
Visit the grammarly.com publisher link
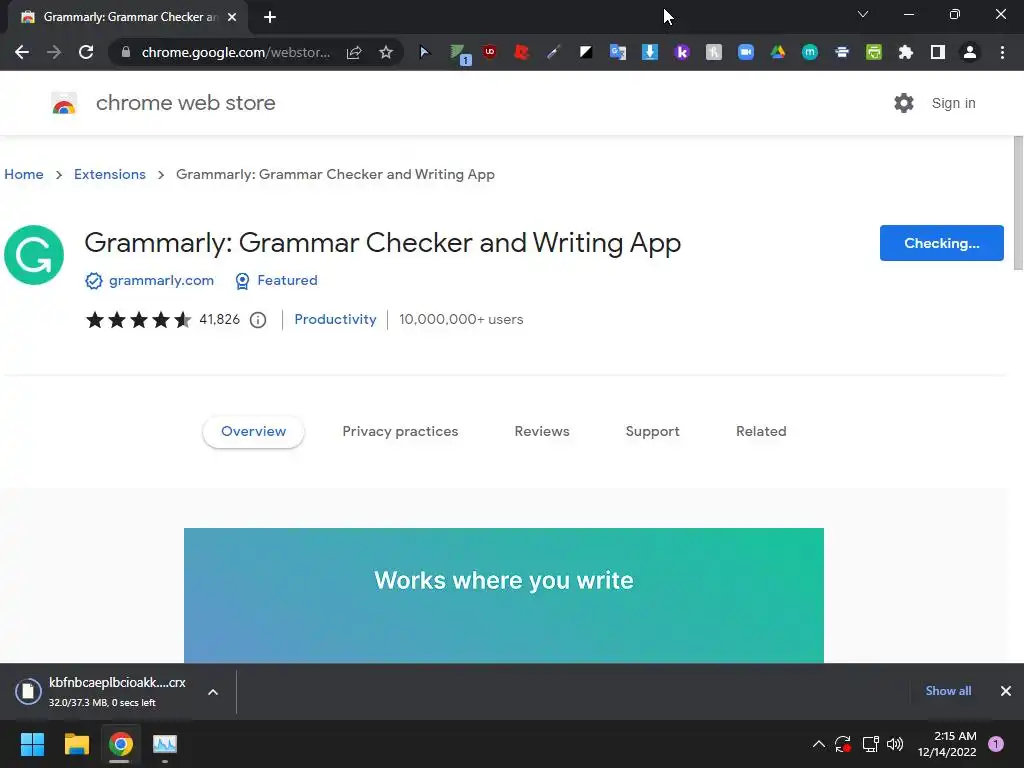click(x=161, y=280)
